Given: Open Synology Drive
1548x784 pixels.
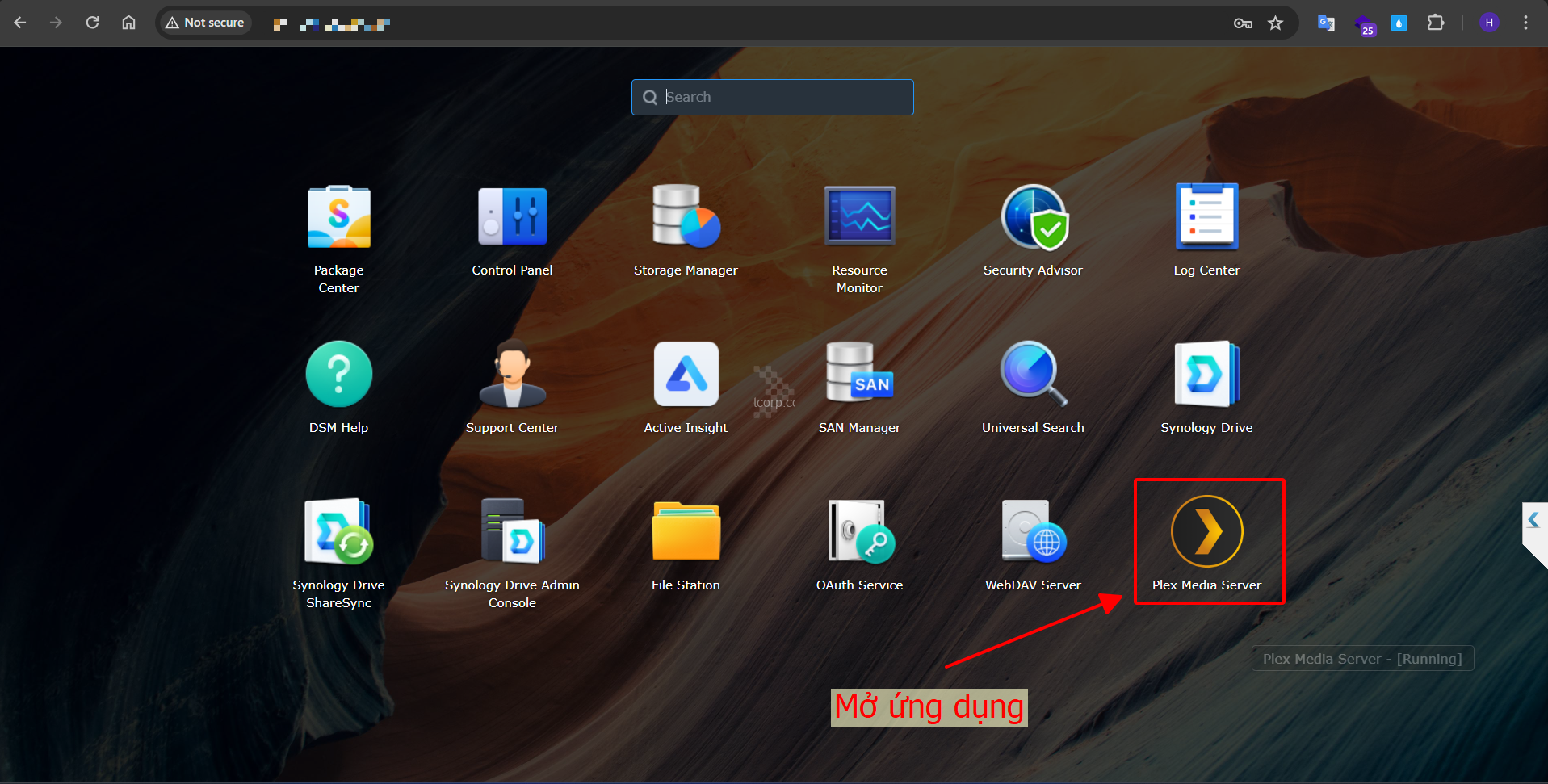Looking at the screenshot, I should 1206,375.
